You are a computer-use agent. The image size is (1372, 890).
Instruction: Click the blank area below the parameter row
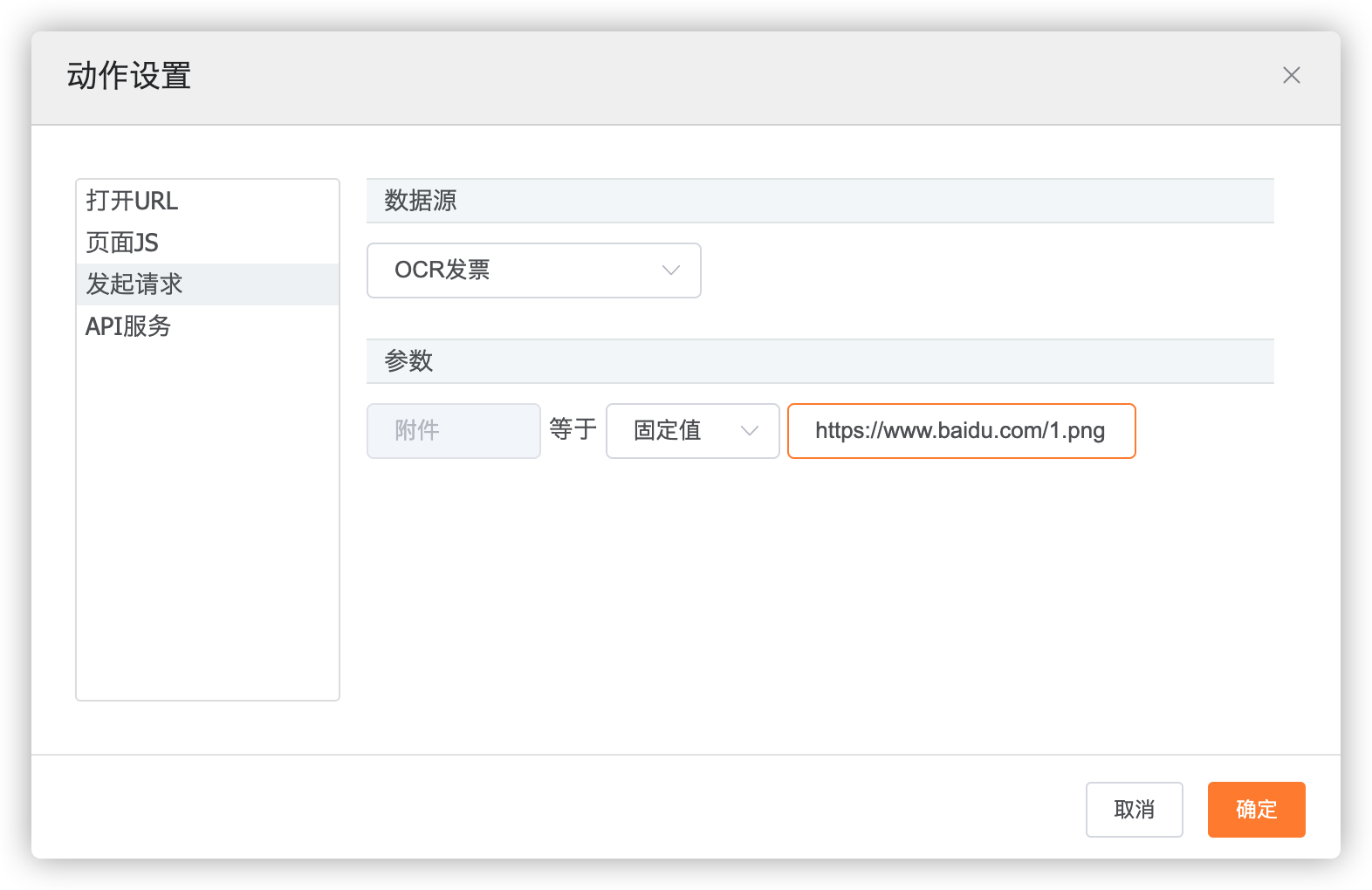tap(819, 593)
